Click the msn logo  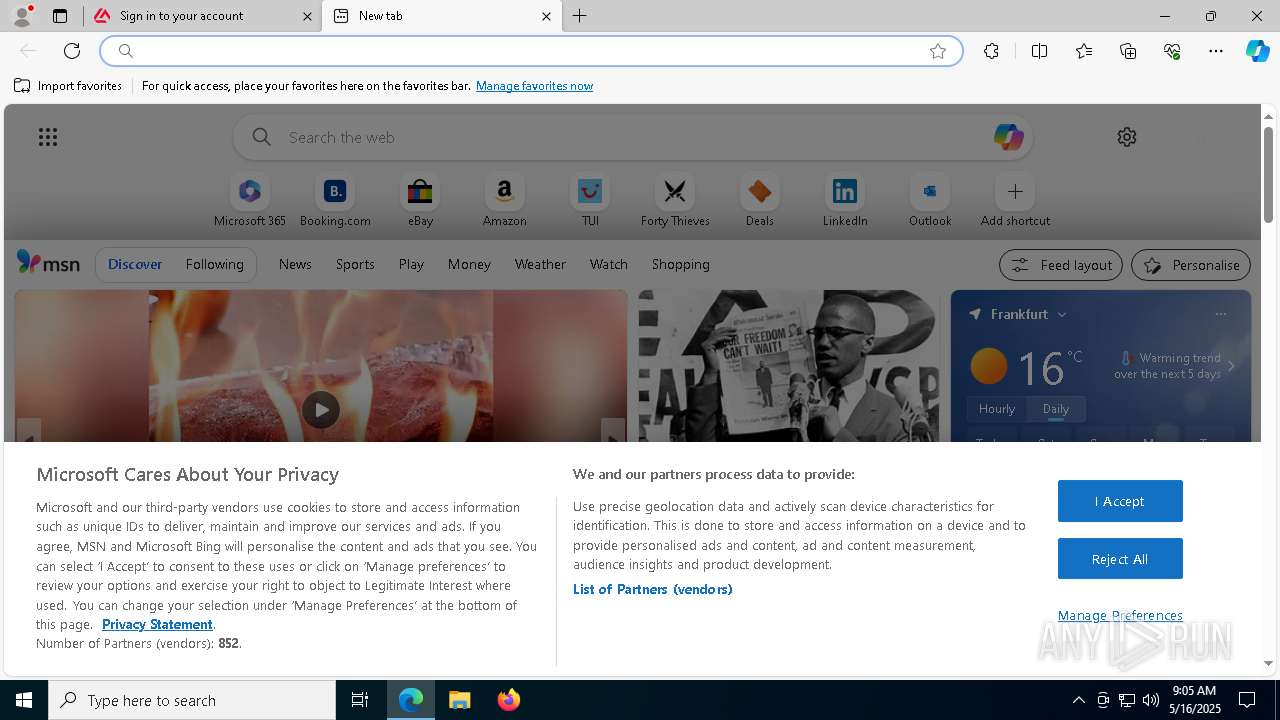[x=48, y=263]
